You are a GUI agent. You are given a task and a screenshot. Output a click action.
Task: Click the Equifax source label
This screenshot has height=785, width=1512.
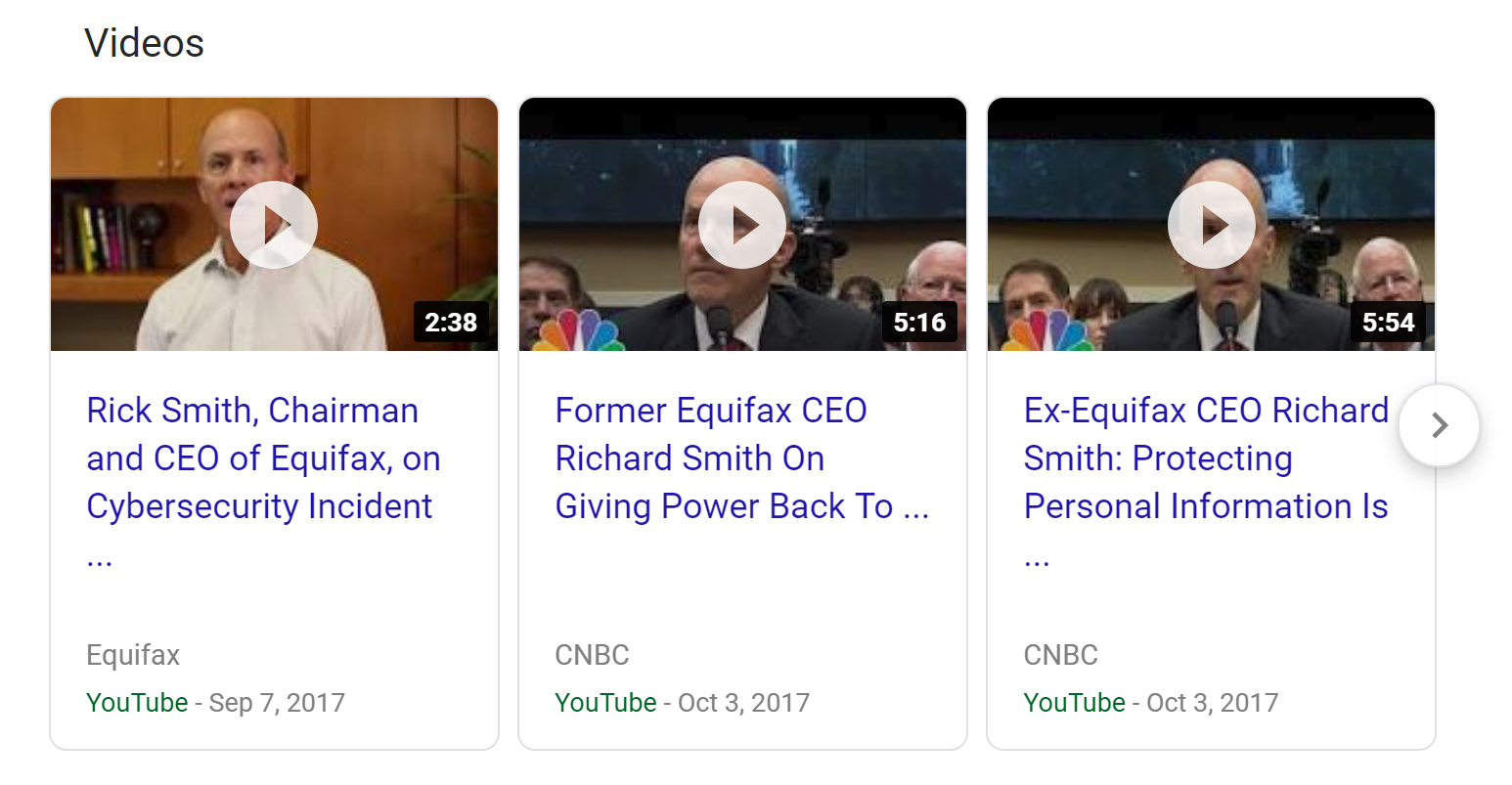pos(133,655)
